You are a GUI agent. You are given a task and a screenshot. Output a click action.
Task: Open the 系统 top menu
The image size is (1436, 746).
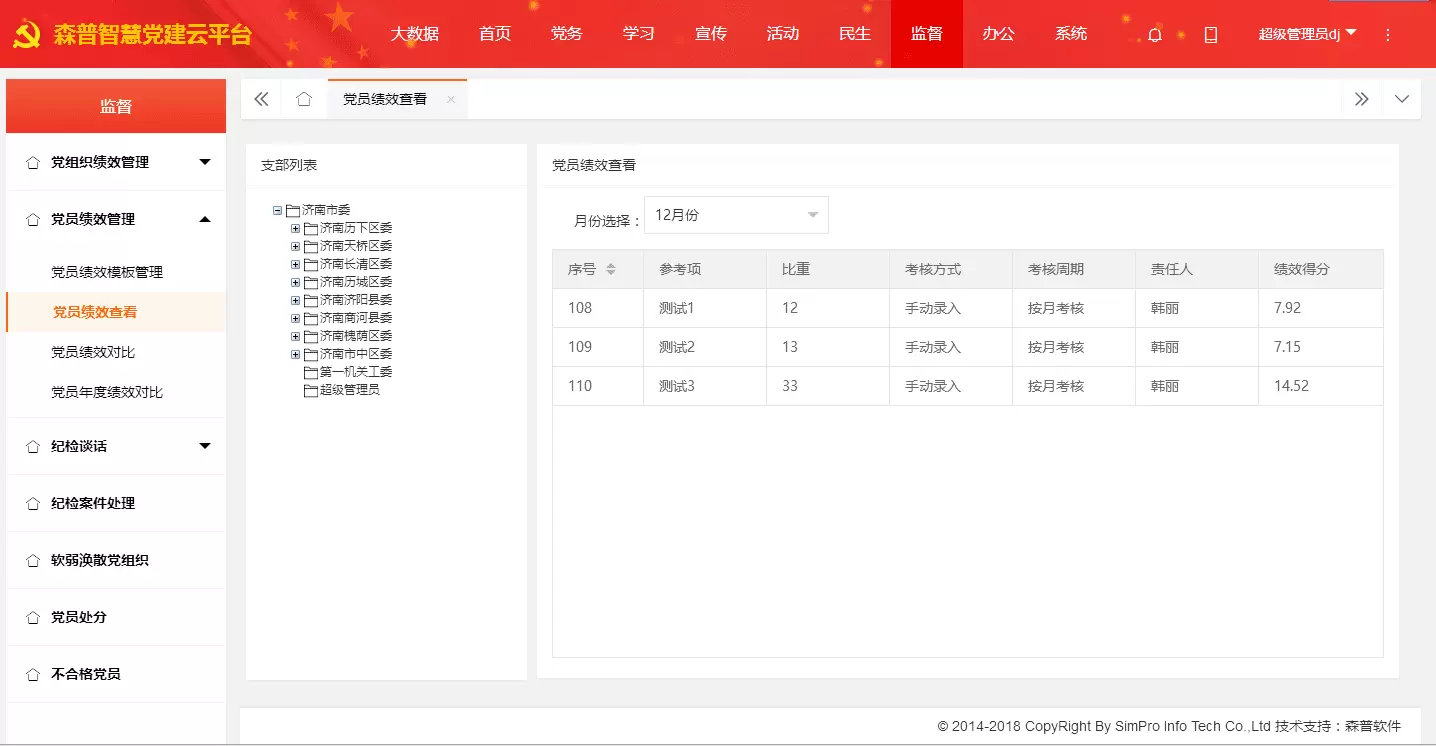pos(1071,34)
